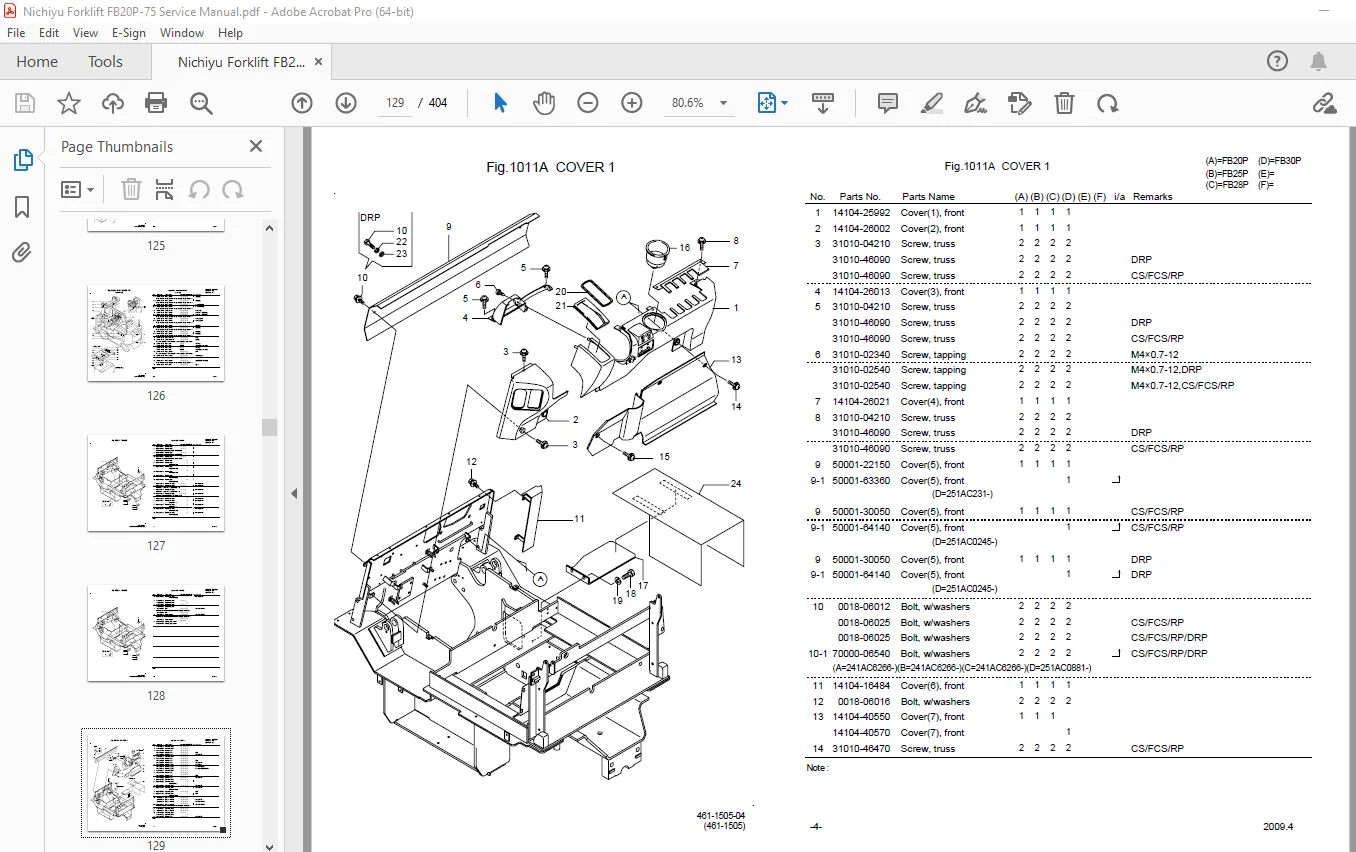
Task: Click the date text 2009.4
Action: [x=1278, y=827]
